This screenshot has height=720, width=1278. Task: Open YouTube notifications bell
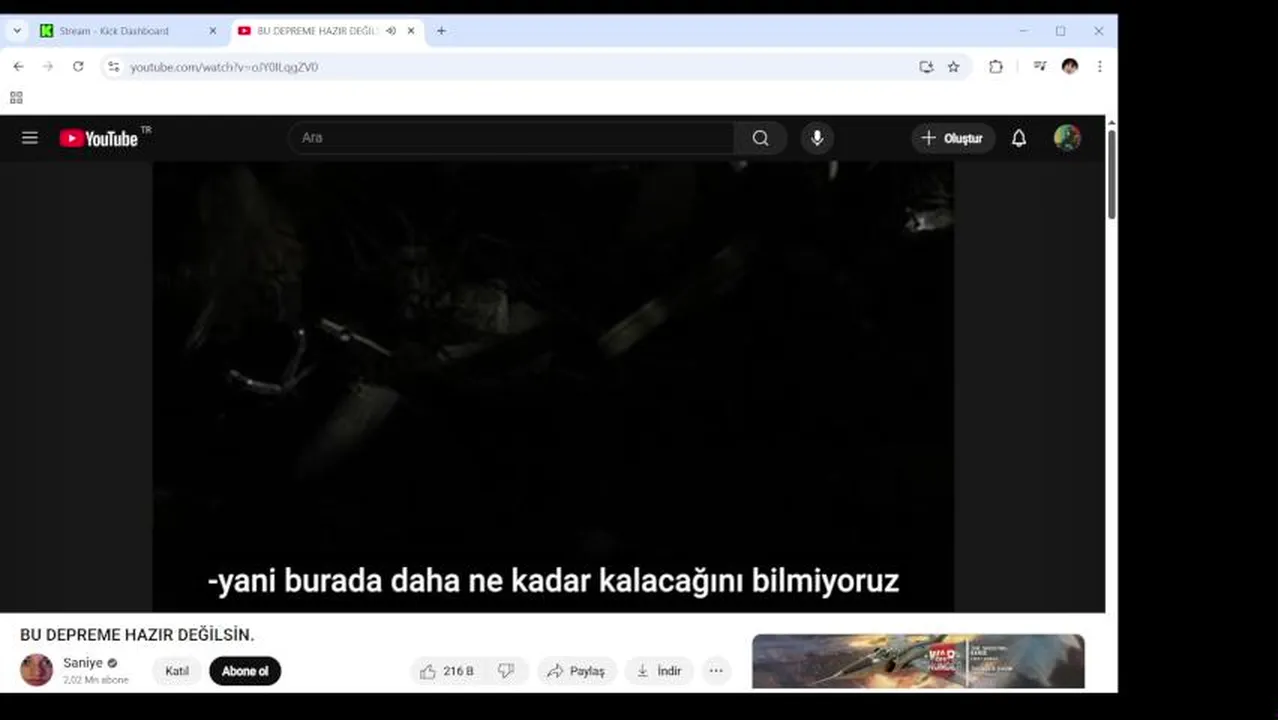pyautogui.click(x=1018, y=138)
